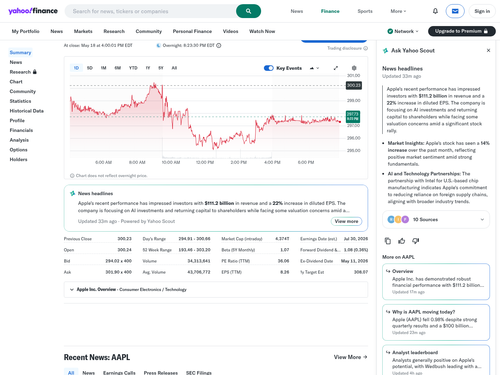The image size is (500, 375).
Task: Open the chart type dropdown
Action: point(314,68)
